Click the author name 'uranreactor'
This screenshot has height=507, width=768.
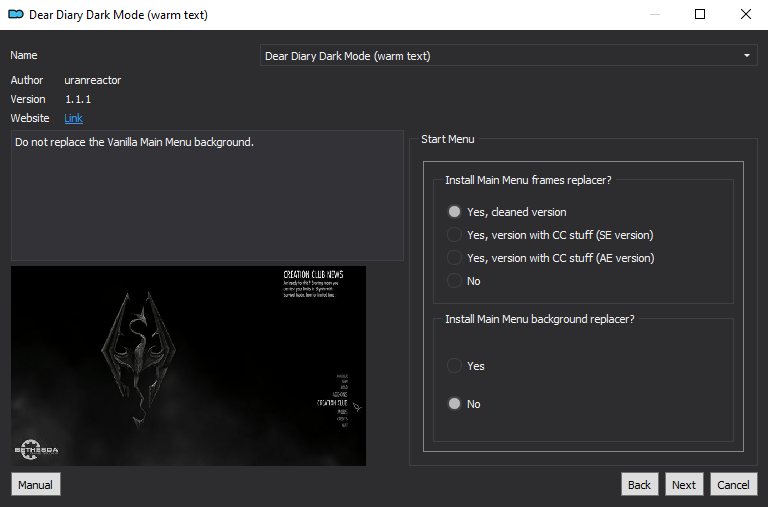[93, 80]
